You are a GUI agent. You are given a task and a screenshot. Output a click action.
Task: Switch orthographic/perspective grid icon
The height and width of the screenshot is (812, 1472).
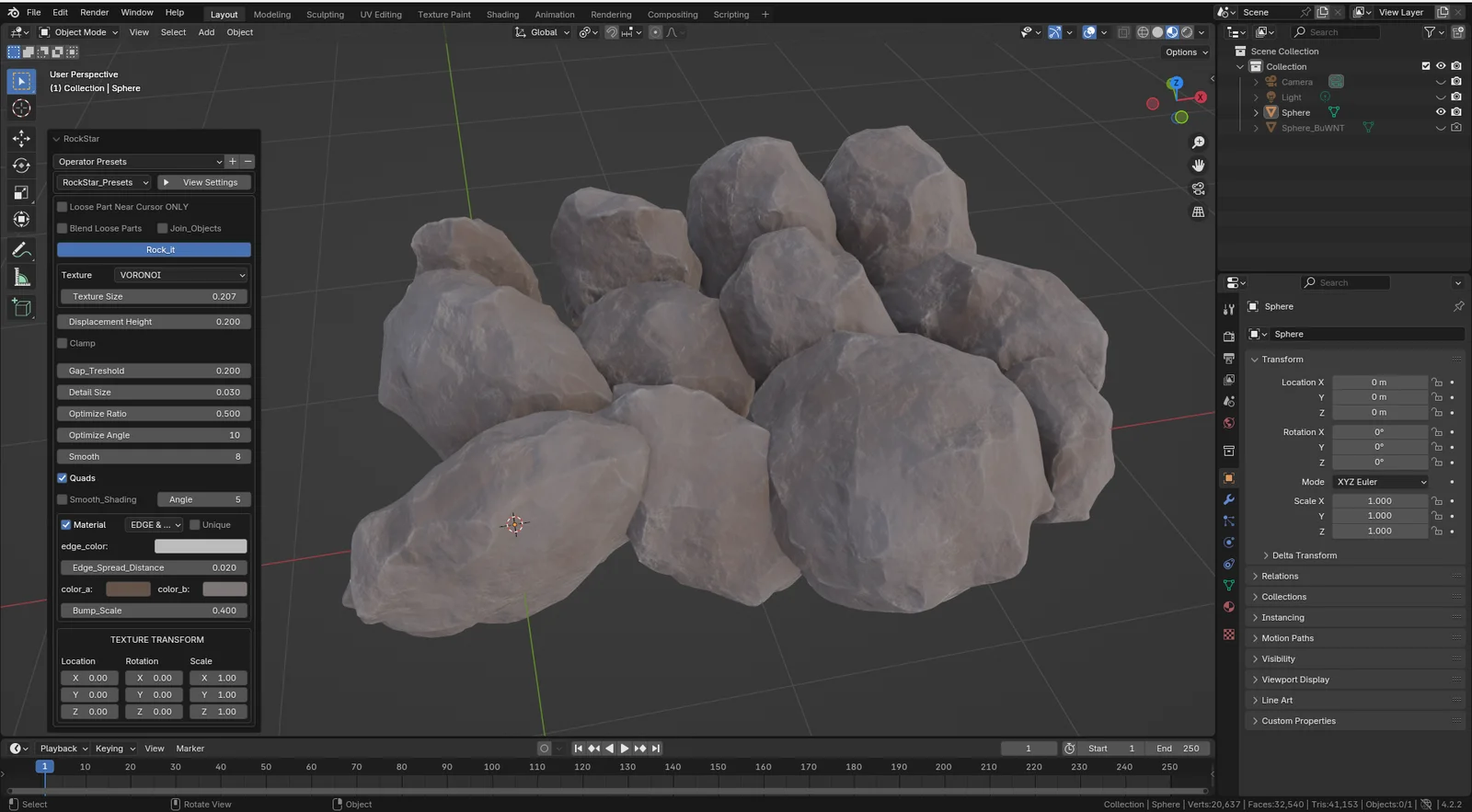[x=1198, y=212]
